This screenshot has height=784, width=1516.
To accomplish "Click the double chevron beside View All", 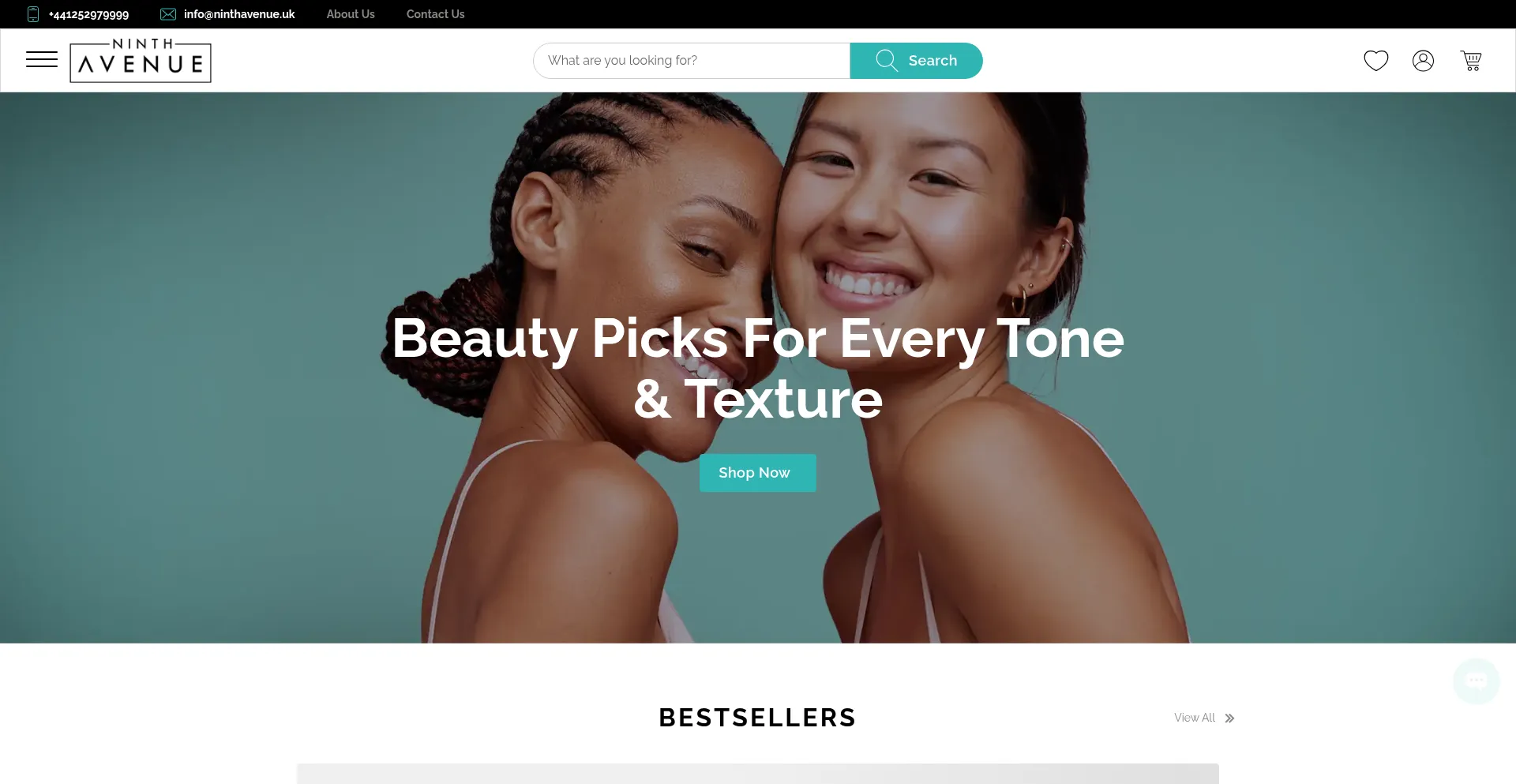I will [x=1229, y=718].
